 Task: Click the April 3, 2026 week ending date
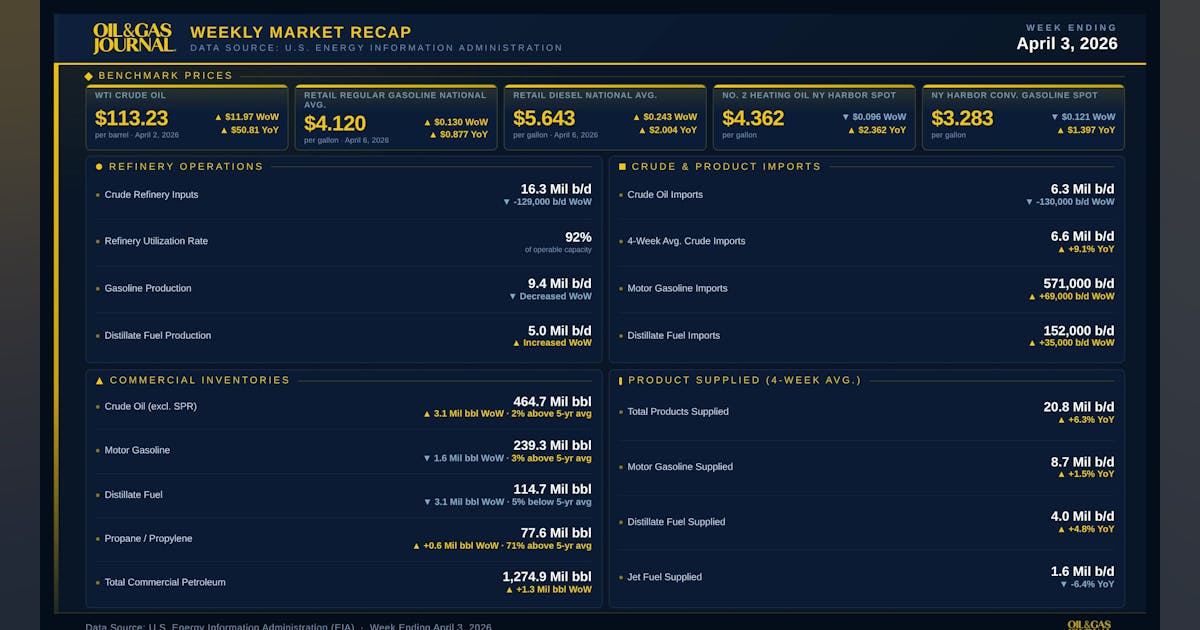1067,44
